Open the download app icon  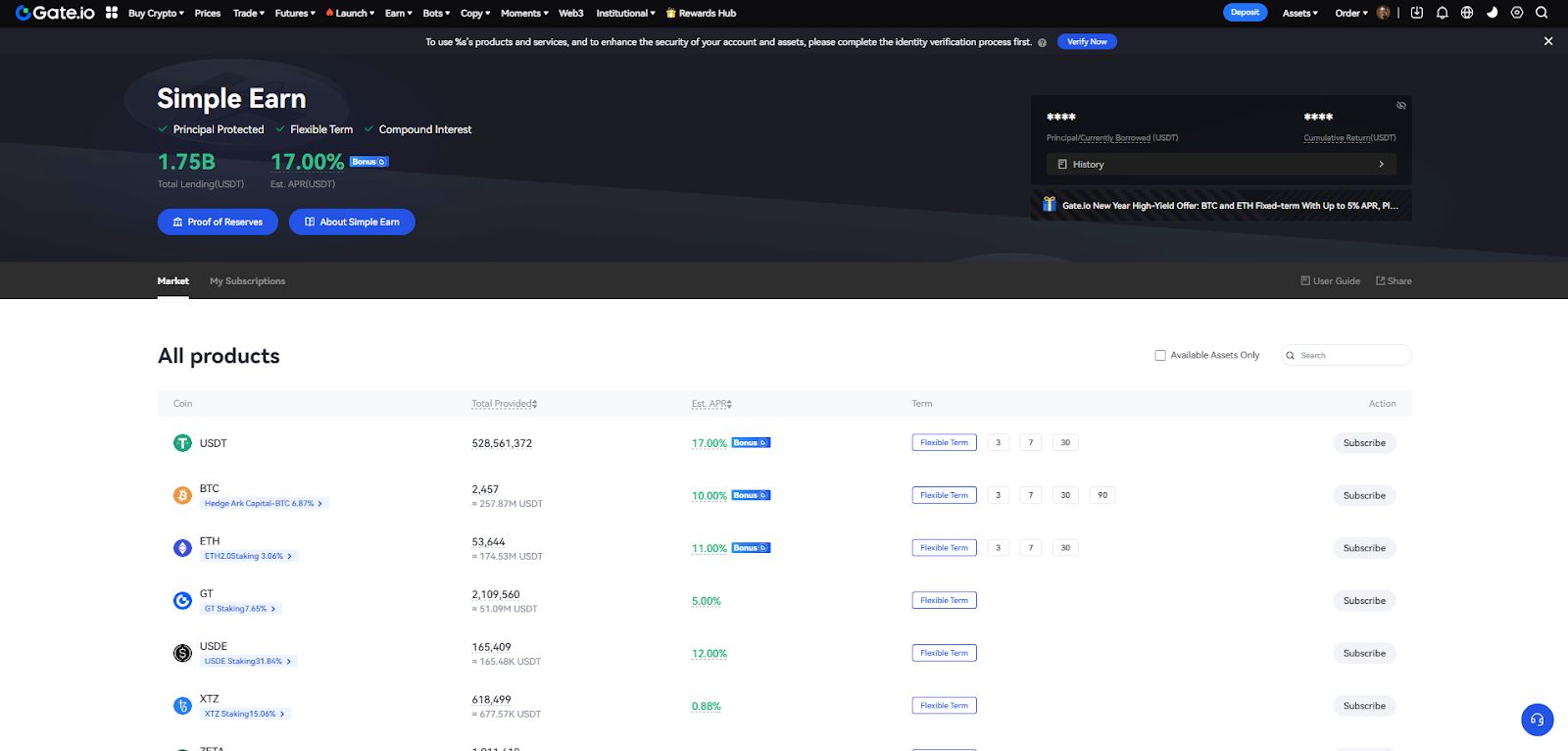[x=1416, y=13]
